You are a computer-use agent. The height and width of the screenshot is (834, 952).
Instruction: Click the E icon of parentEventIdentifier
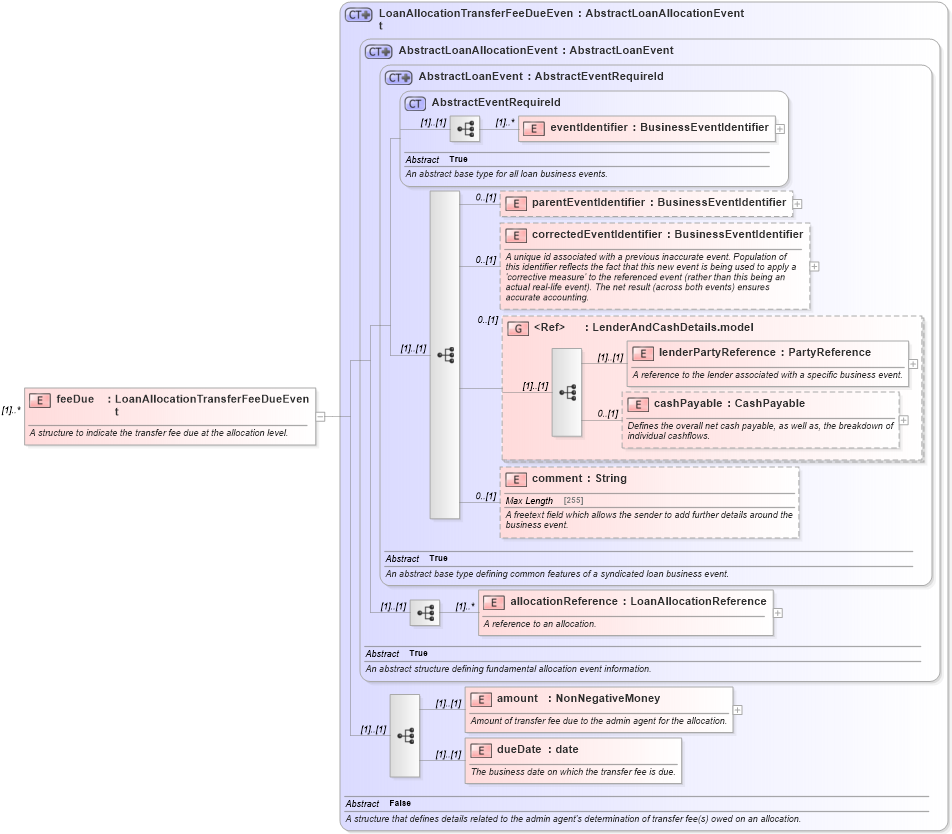coord(516,203)
